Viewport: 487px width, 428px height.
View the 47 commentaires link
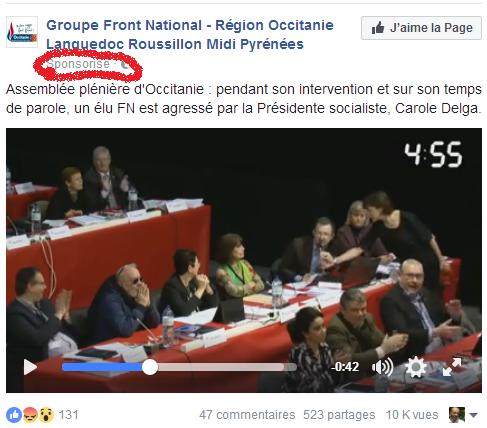247,415
